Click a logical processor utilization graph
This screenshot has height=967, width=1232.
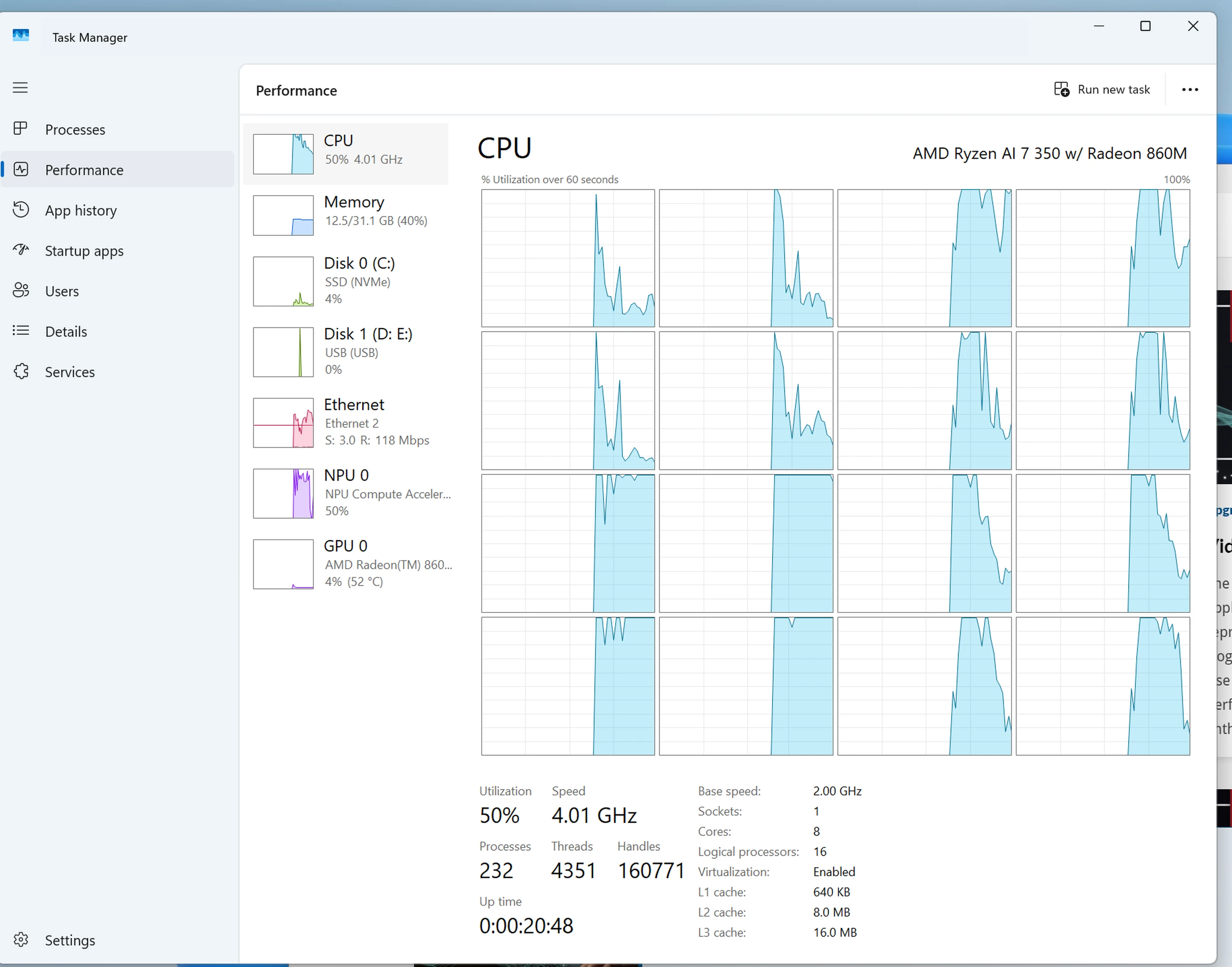tap(568, 258)
